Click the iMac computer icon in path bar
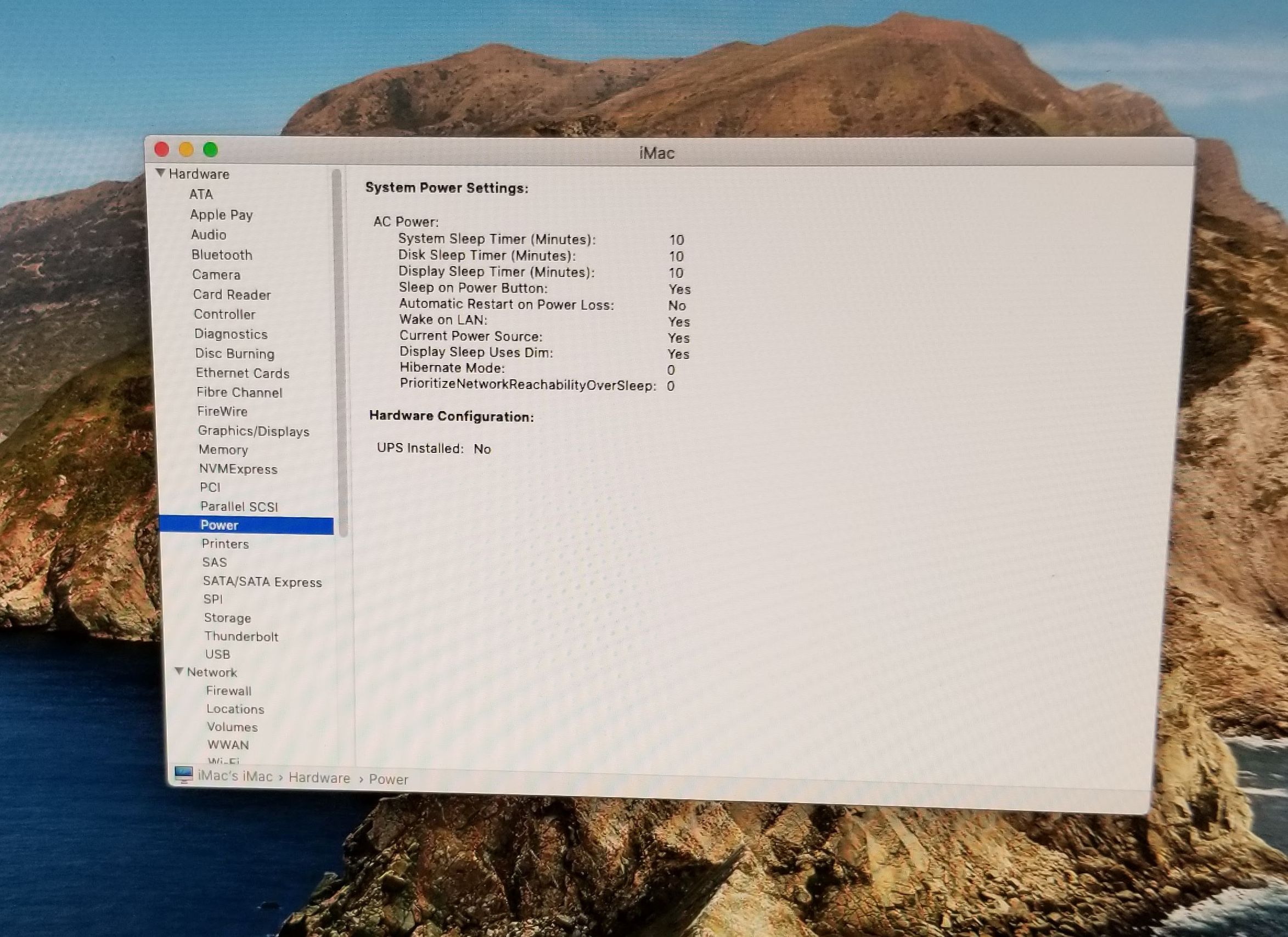1288x937 pixels. pyautogui.click(x=183, y=775)
